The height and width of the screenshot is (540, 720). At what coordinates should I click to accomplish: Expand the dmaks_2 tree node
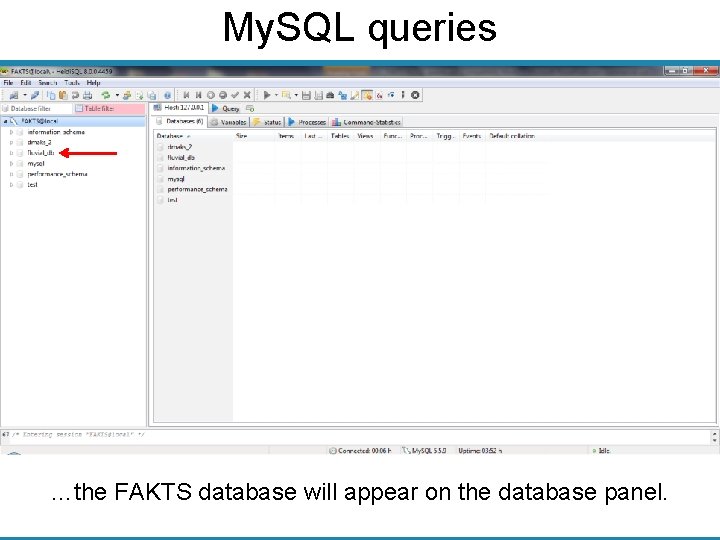point(11,143)
